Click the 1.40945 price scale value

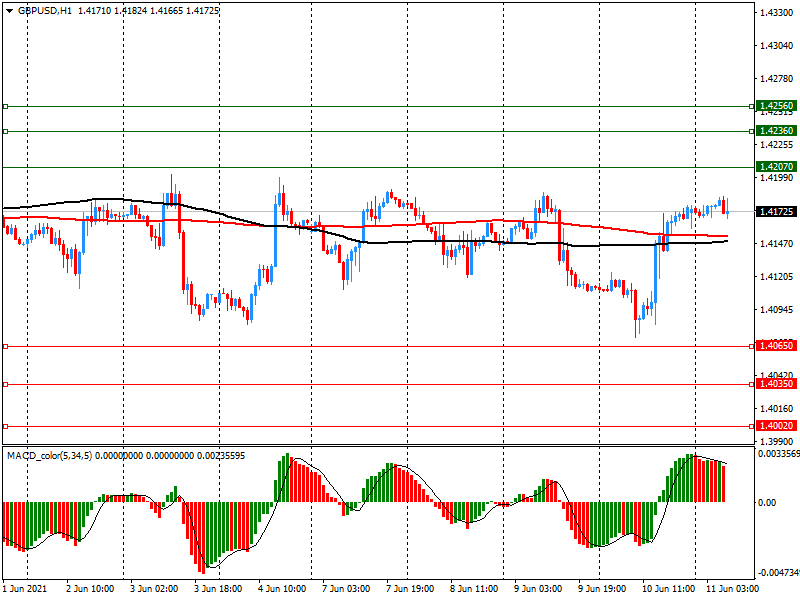click(777, 310)
